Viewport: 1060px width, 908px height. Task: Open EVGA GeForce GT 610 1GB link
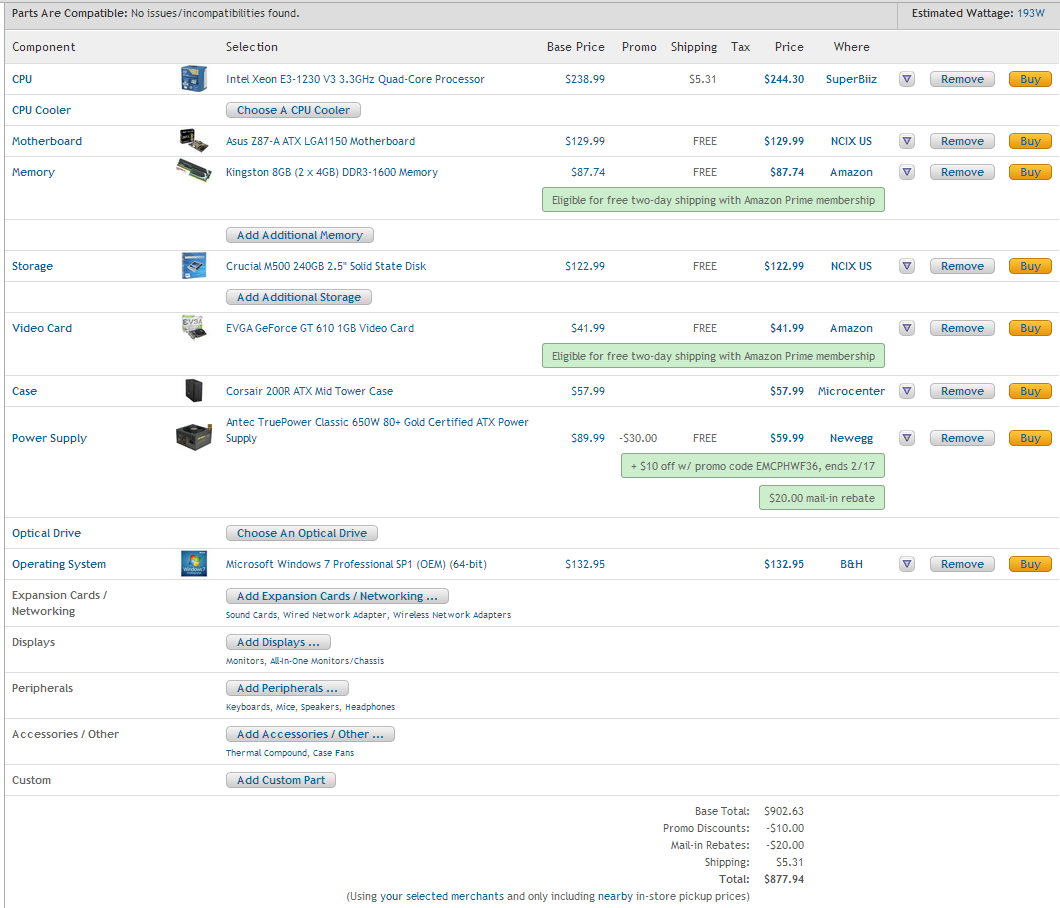320,329
